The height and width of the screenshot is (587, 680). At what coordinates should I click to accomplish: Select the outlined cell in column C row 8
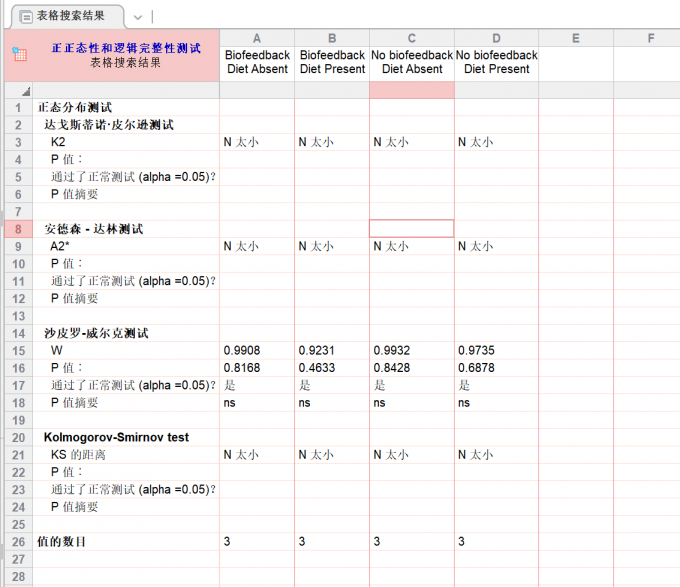(411, 229)
